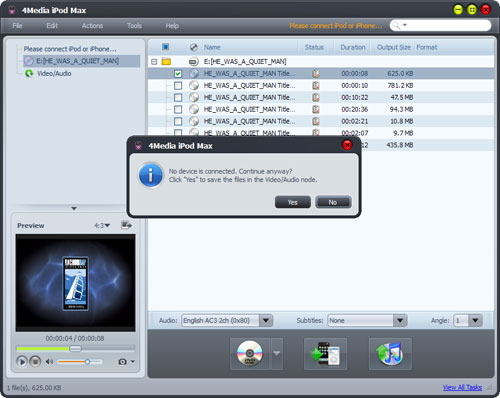Viewport: 500px width, 398px height.
Task: Open the Edit menu
Action: (x=52, y=26)
